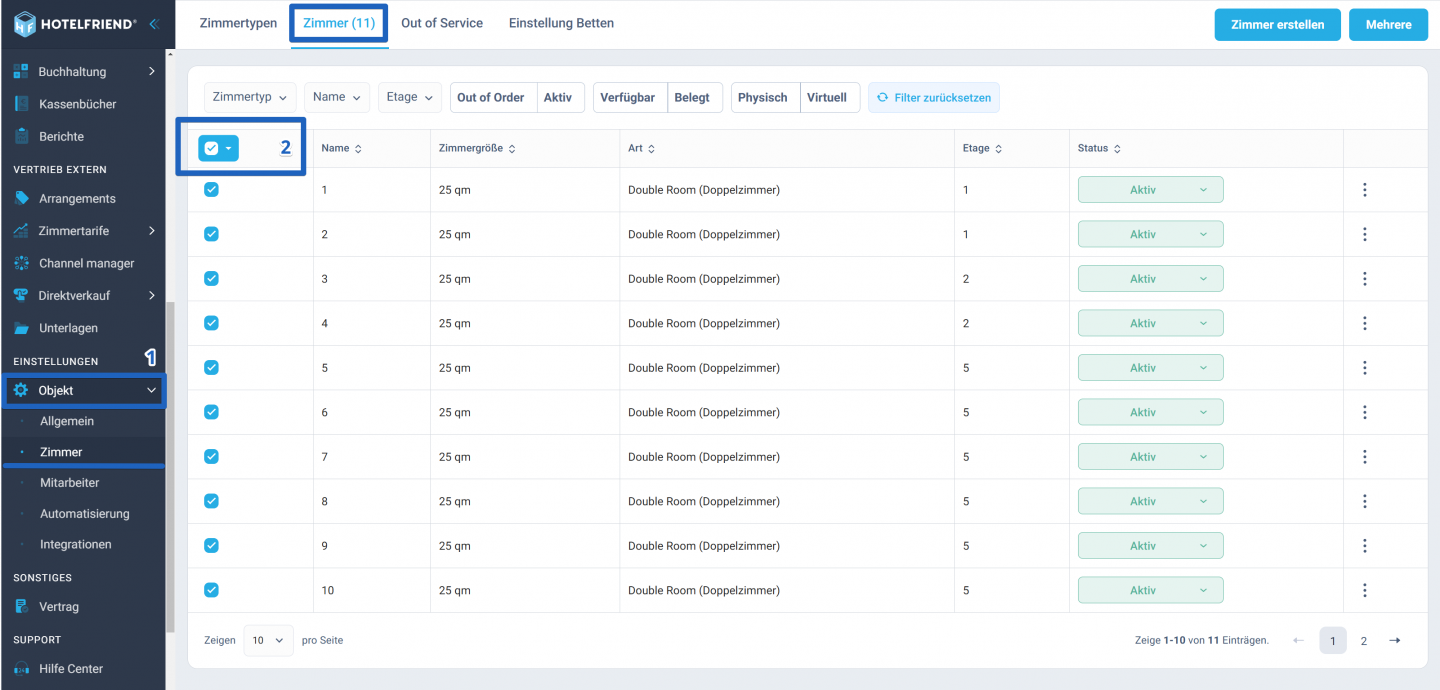Open the Zimmertyp filter dropdown
Image resolution: width=1440 pixels, height=690 pixels.
tap(250, 97)
